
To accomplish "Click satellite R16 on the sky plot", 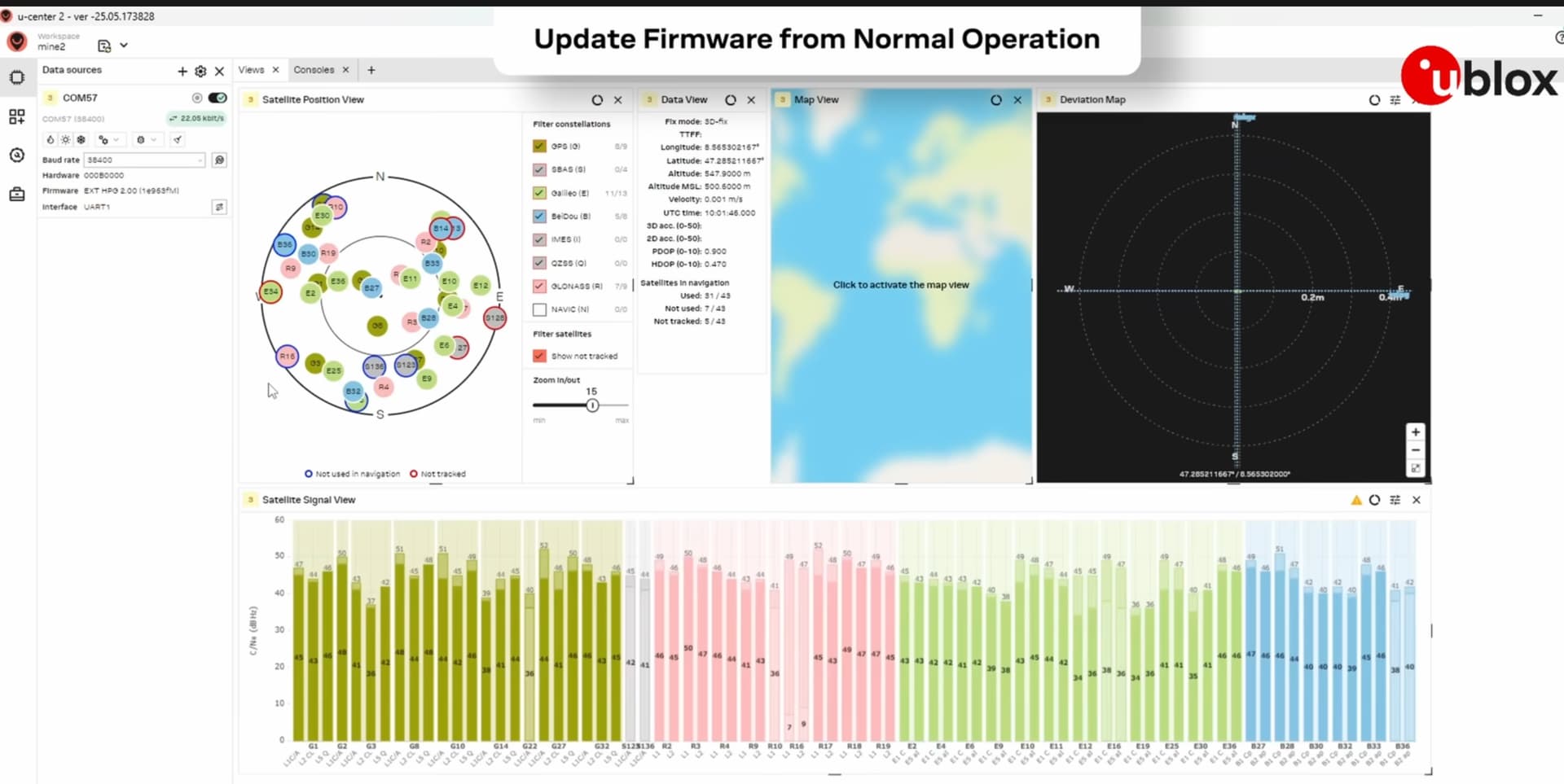I will (287, 356).
